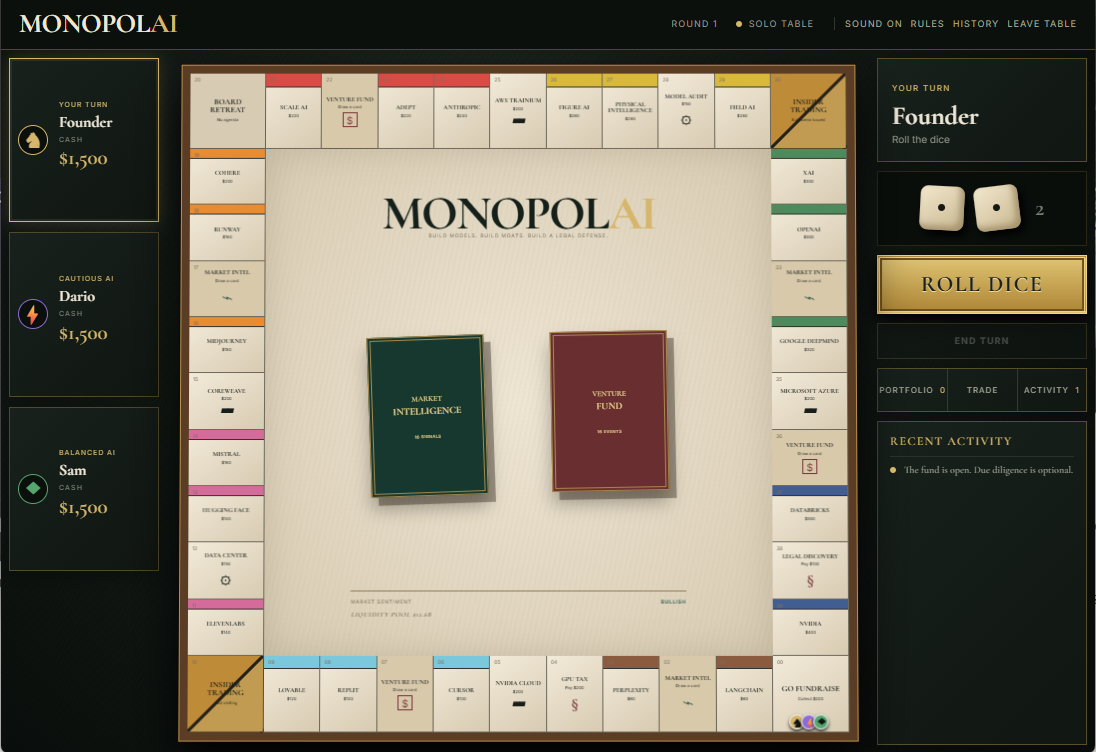
Task: Click Founder's knight avatar icon
Action: coord(33,140)
